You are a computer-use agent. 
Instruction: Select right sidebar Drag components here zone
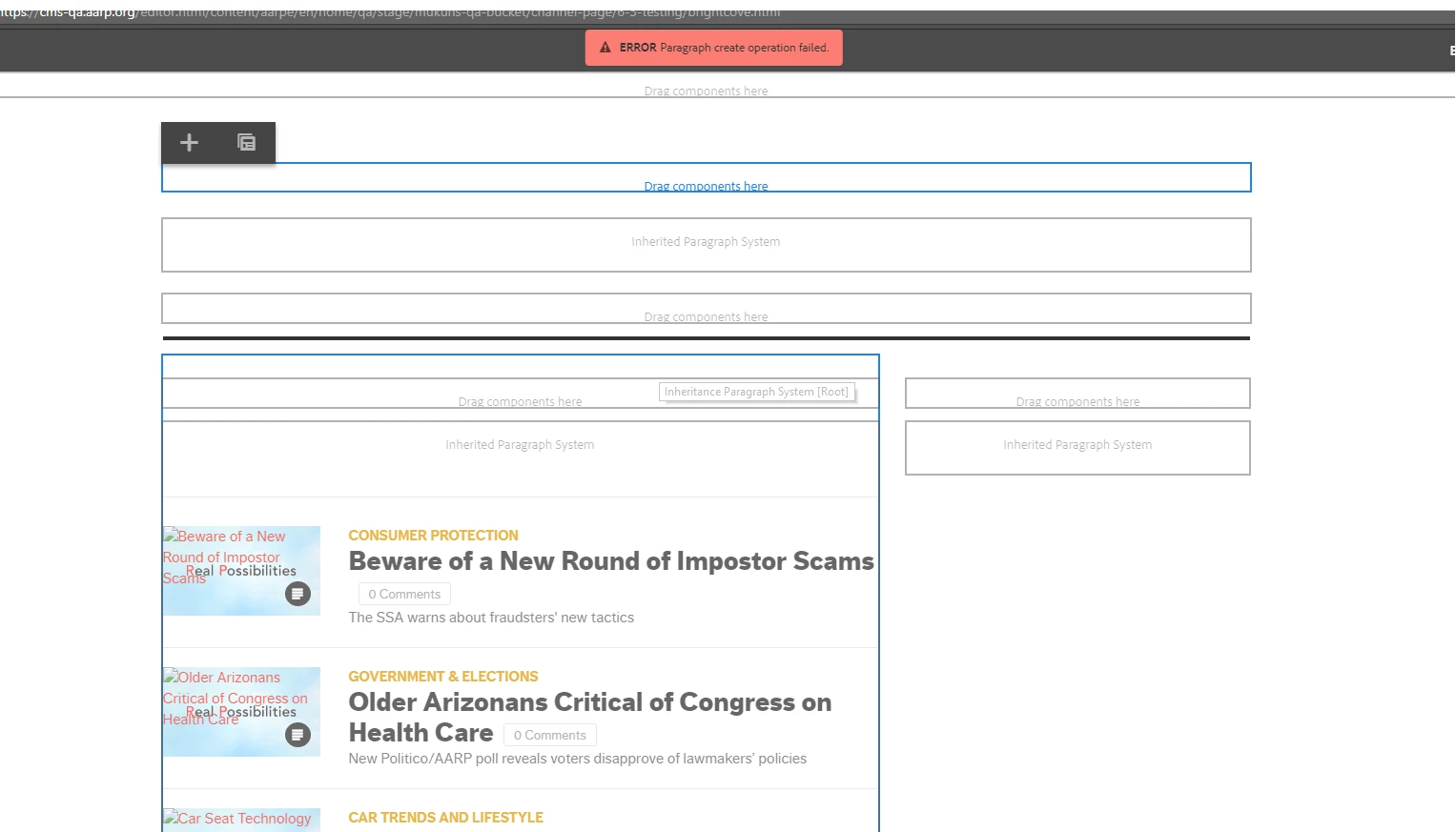tap(1077, 394)
